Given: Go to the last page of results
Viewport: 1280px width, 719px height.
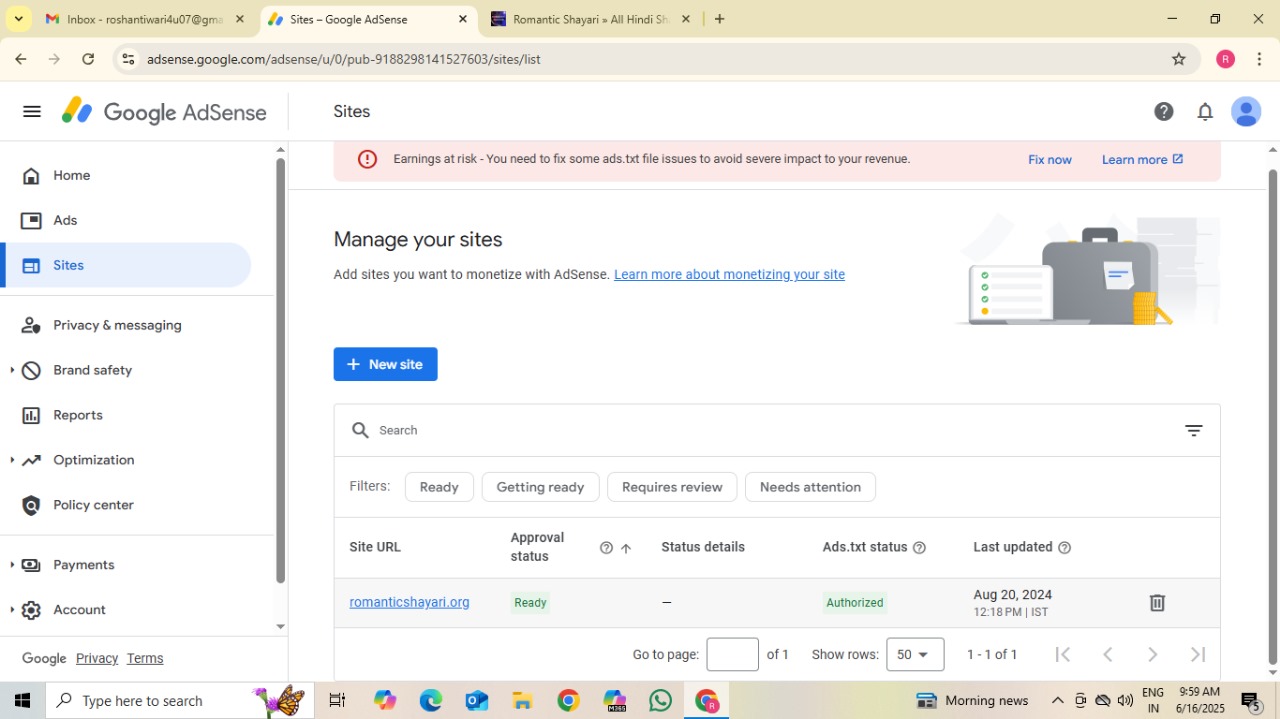Looking at the screenshot, I should pos(1198,654).
